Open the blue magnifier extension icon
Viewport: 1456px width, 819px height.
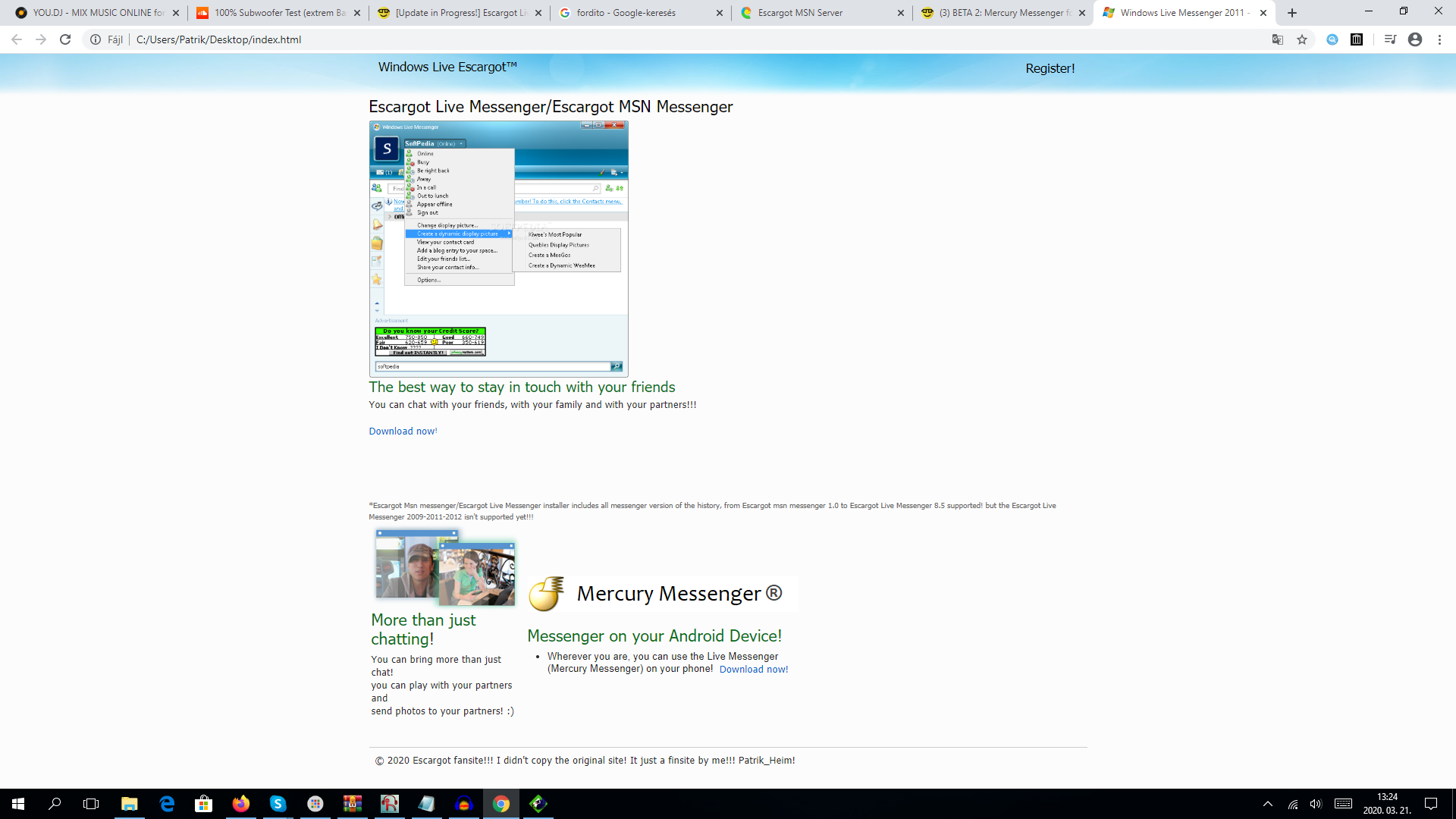[x=1332, y=39]
